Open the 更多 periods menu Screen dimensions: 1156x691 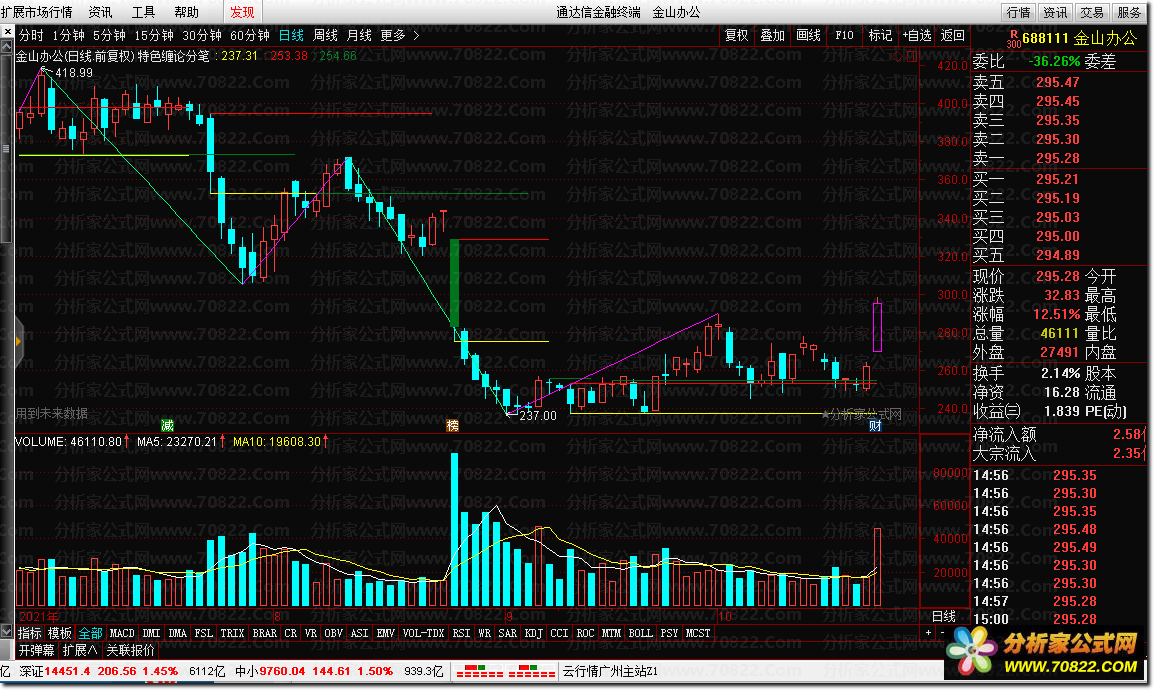(393, 35)
